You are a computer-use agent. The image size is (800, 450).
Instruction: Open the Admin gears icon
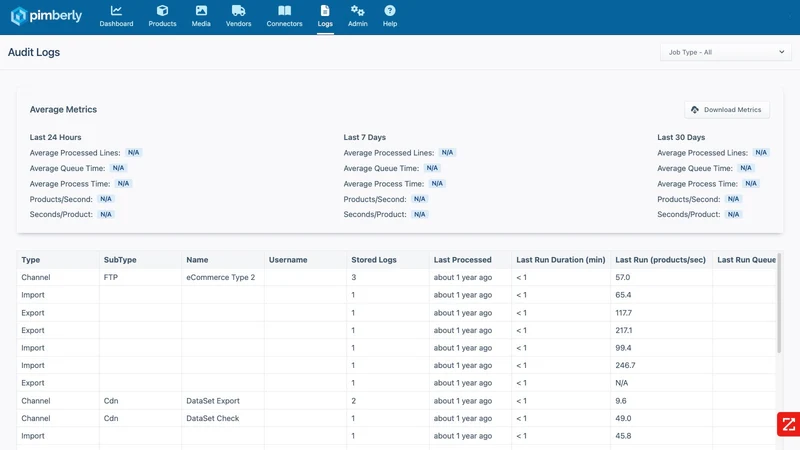point(358,11)
